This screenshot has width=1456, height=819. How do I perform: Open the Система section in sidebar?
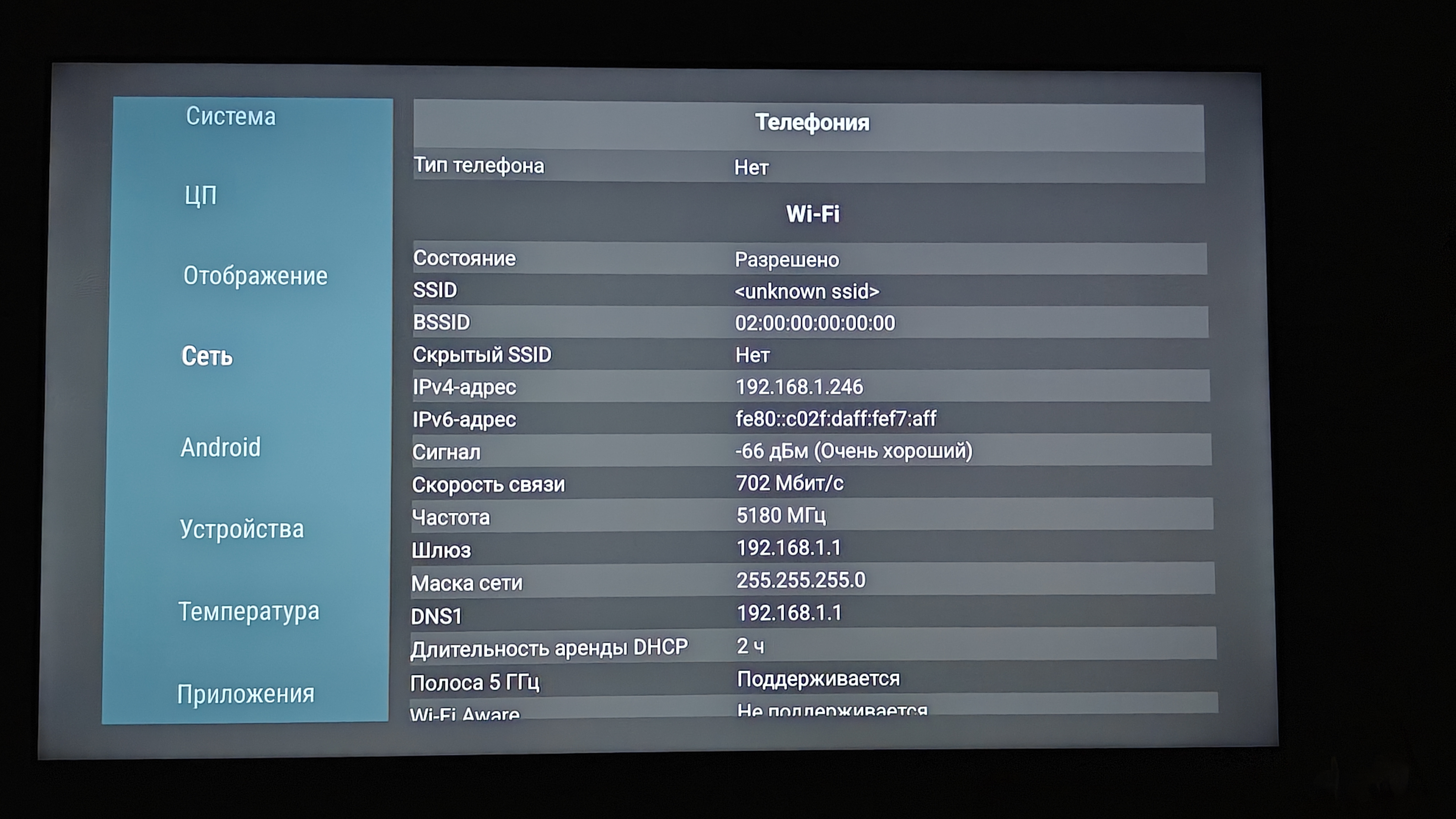click(231, 117)
